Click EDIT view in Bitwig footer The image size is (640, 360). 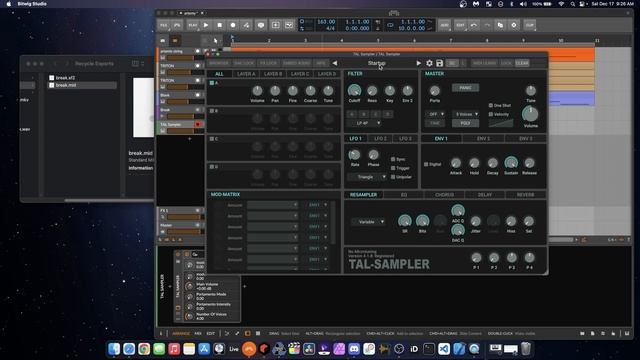(211, 333)
